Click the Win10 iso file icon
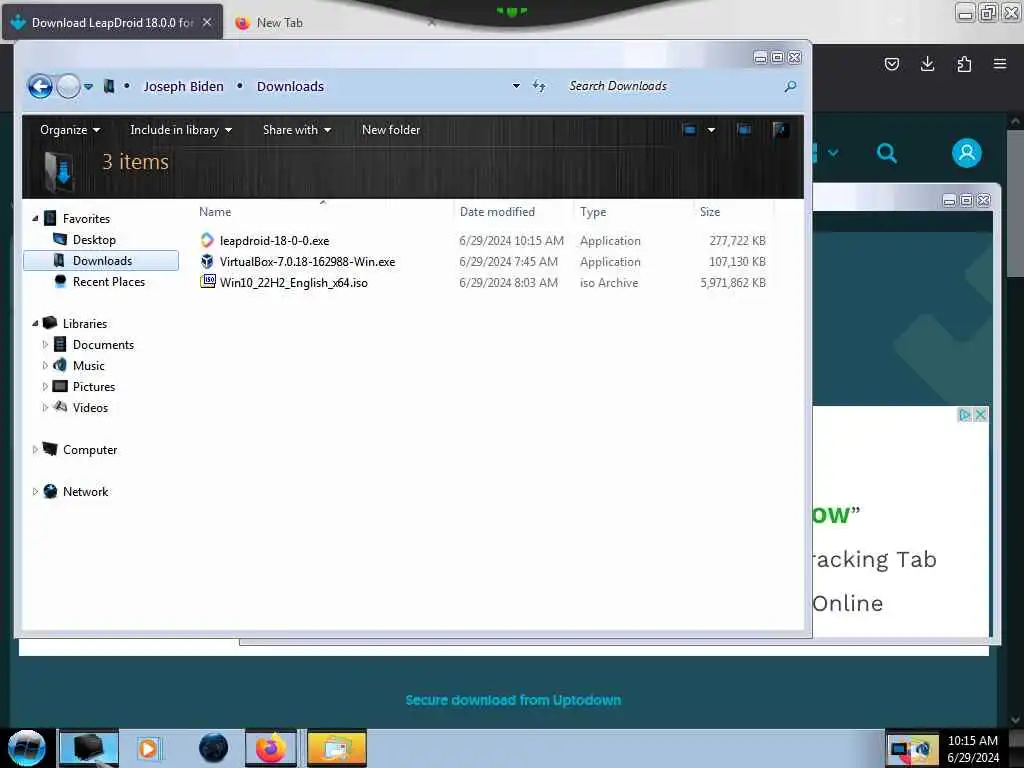Screen dimensions: 1024x768 tap(208, 281)
